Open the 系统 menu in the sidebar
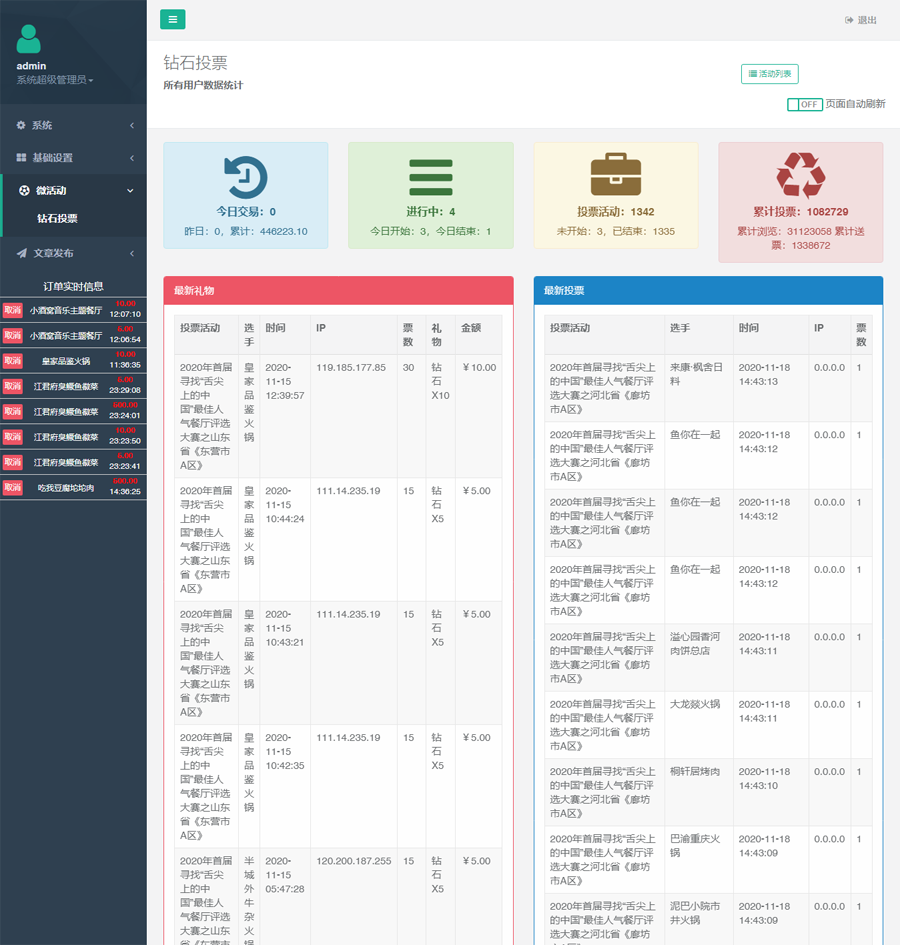The image size is (900, 945). (x=73, y=125)
